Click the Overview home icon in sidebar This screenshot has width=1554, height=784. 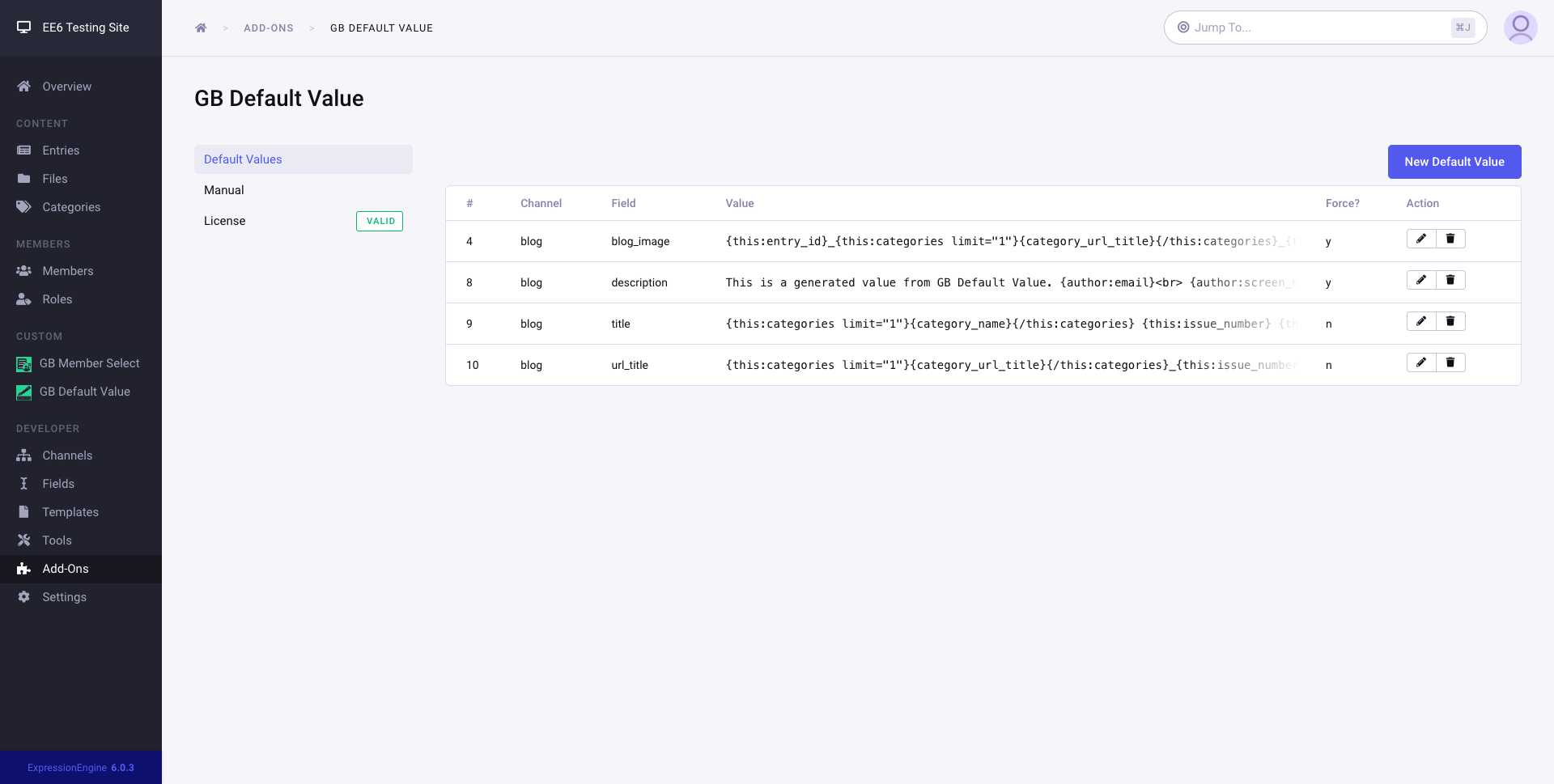pyautogui.click(x=24, y=87)
